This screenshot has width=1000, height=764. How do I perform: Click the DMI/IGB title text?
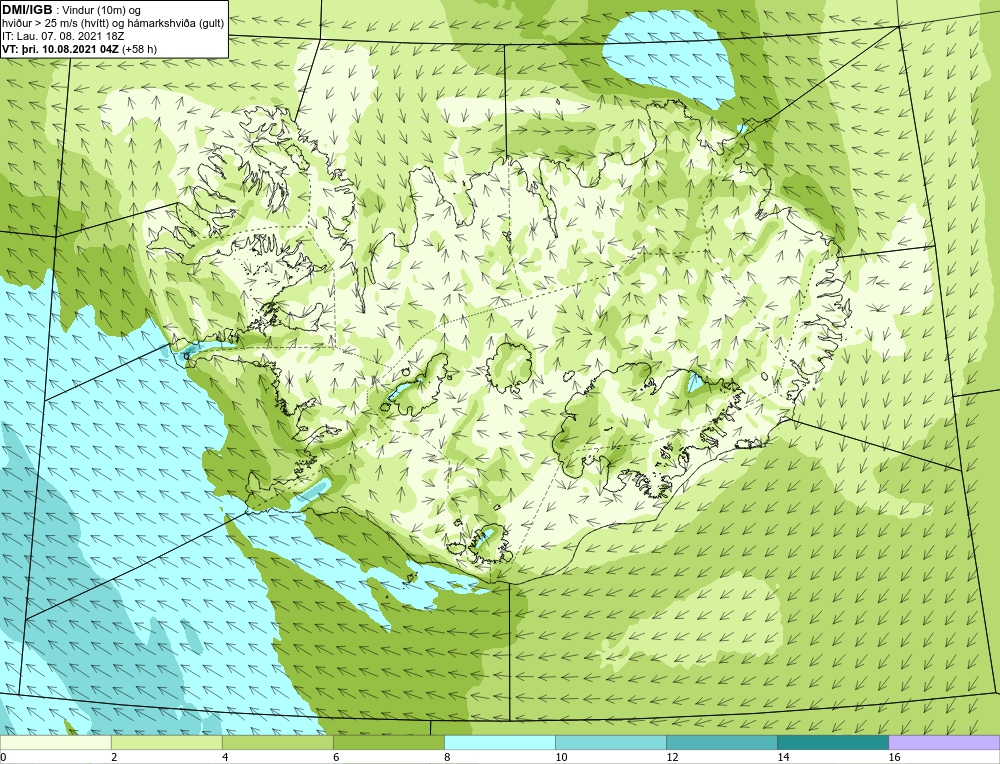click(x=27, y=10)
